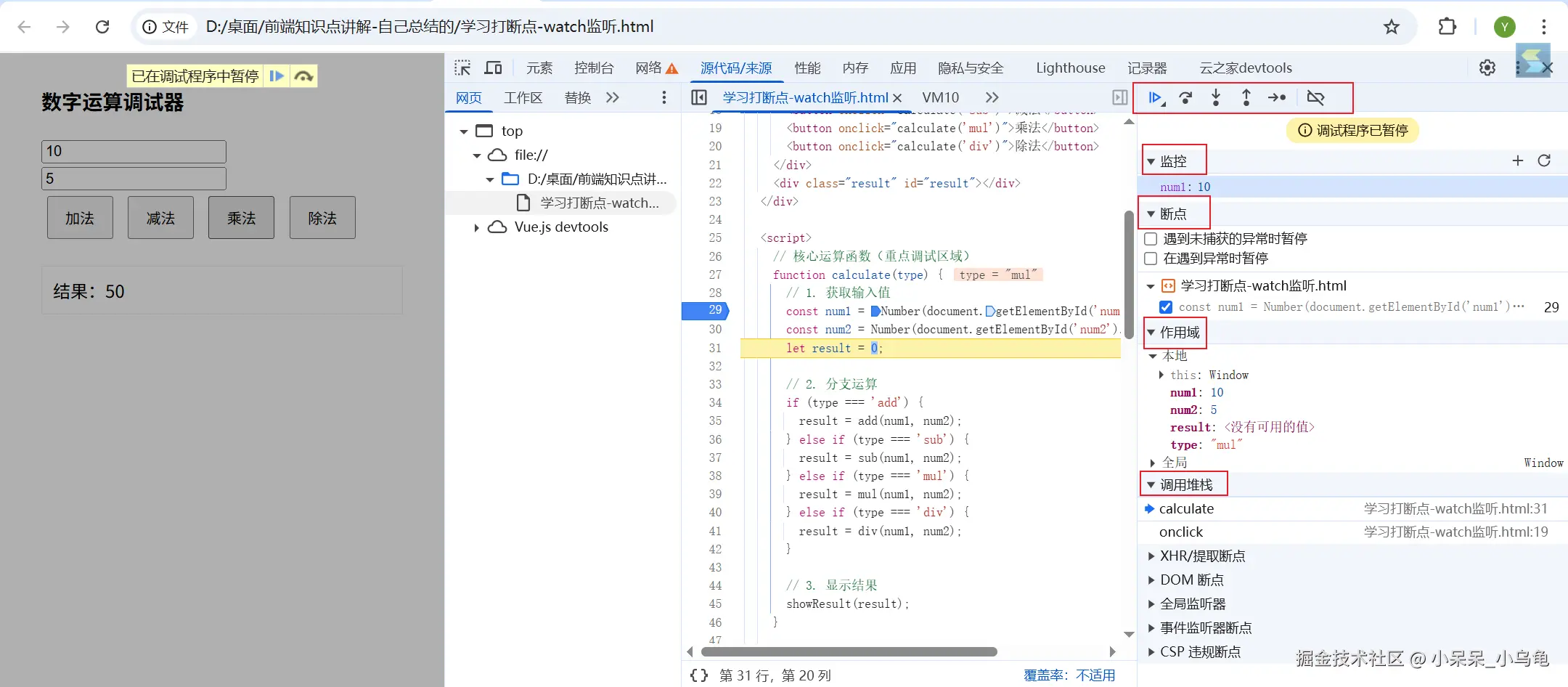1568x687 pixels.
Task: Switch to the 控制台 Console tab
Action: [x=594, y=68]
